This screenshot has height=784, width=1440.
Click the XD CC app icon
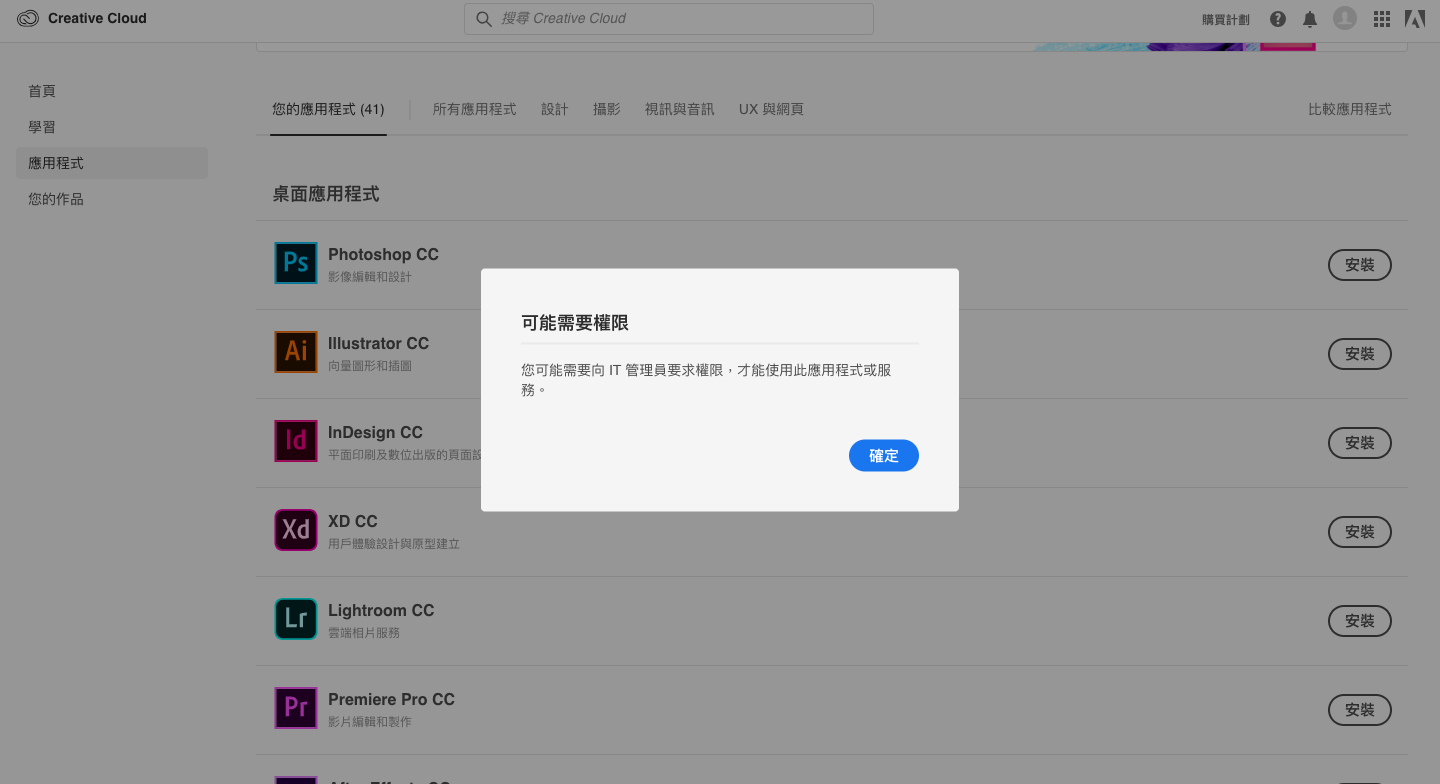[x=296, y=529]
